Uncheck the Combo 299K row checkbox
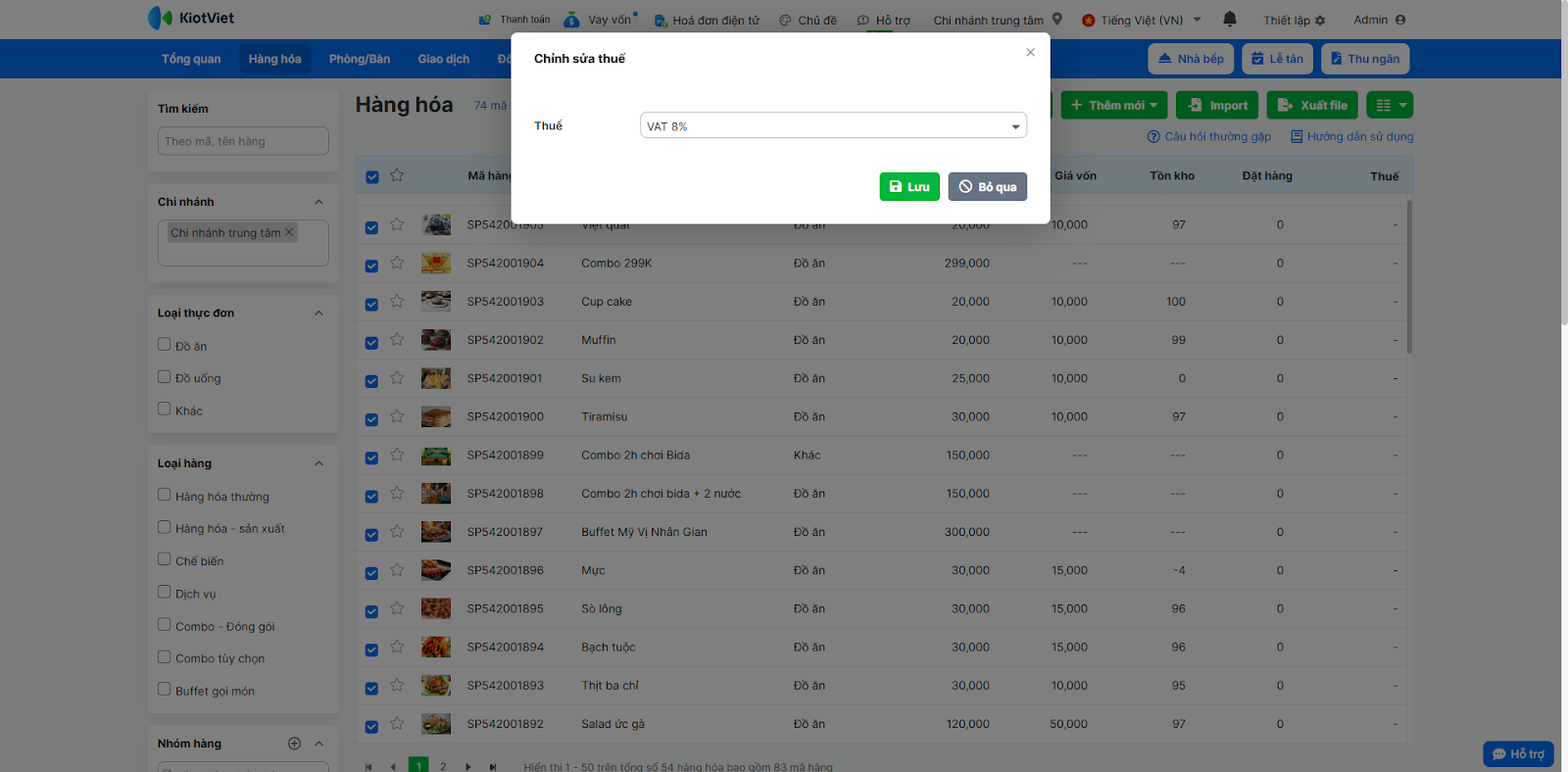Screen dimensions: 1568x772 pyautogui.click(x=371, y=265)
